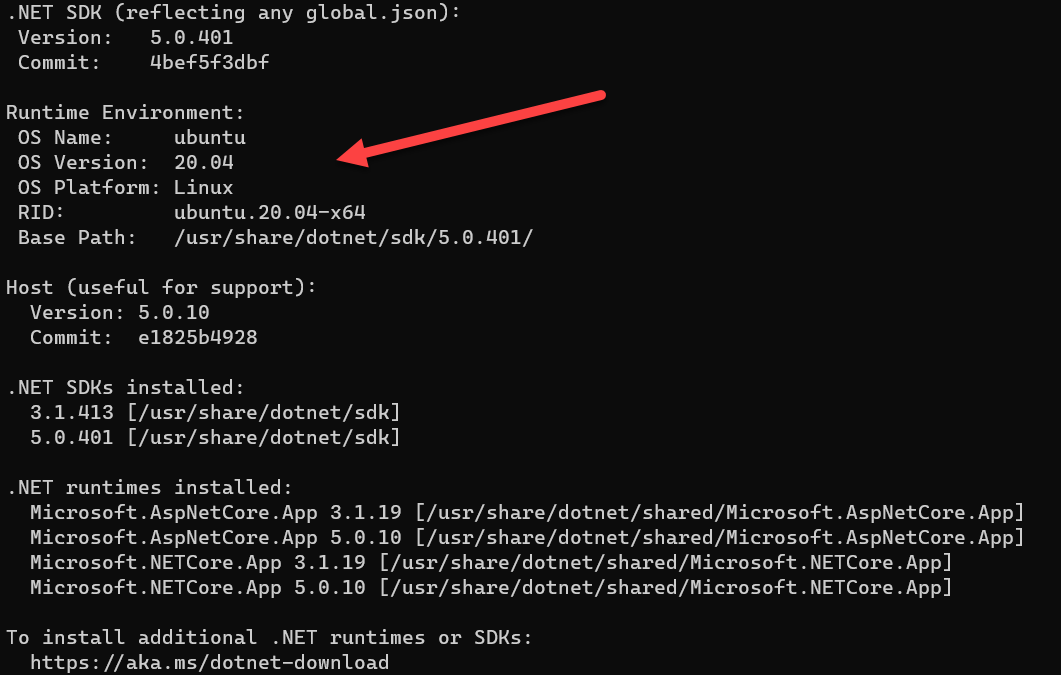Click the OS Platform value Linux
This screenshot has width=1061, height=675.
[203, 187]
